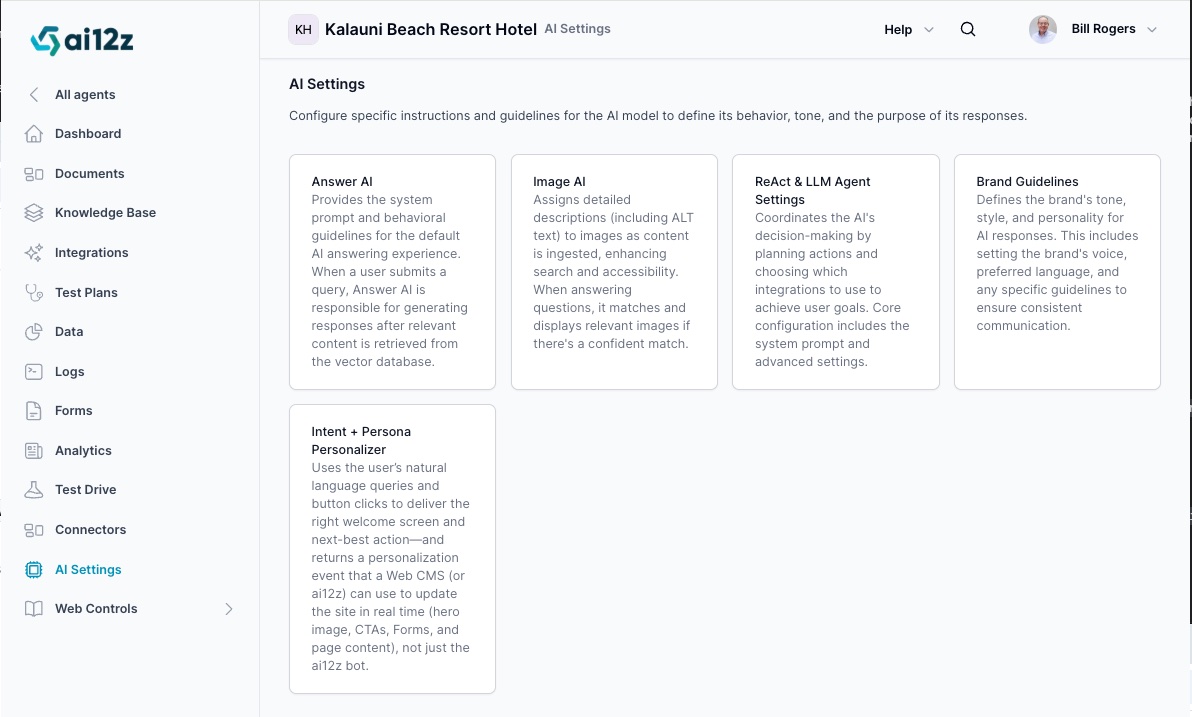Open the Brand Guidelines card
Viewport: 1192px width, 717px height.
[1057, 271]
